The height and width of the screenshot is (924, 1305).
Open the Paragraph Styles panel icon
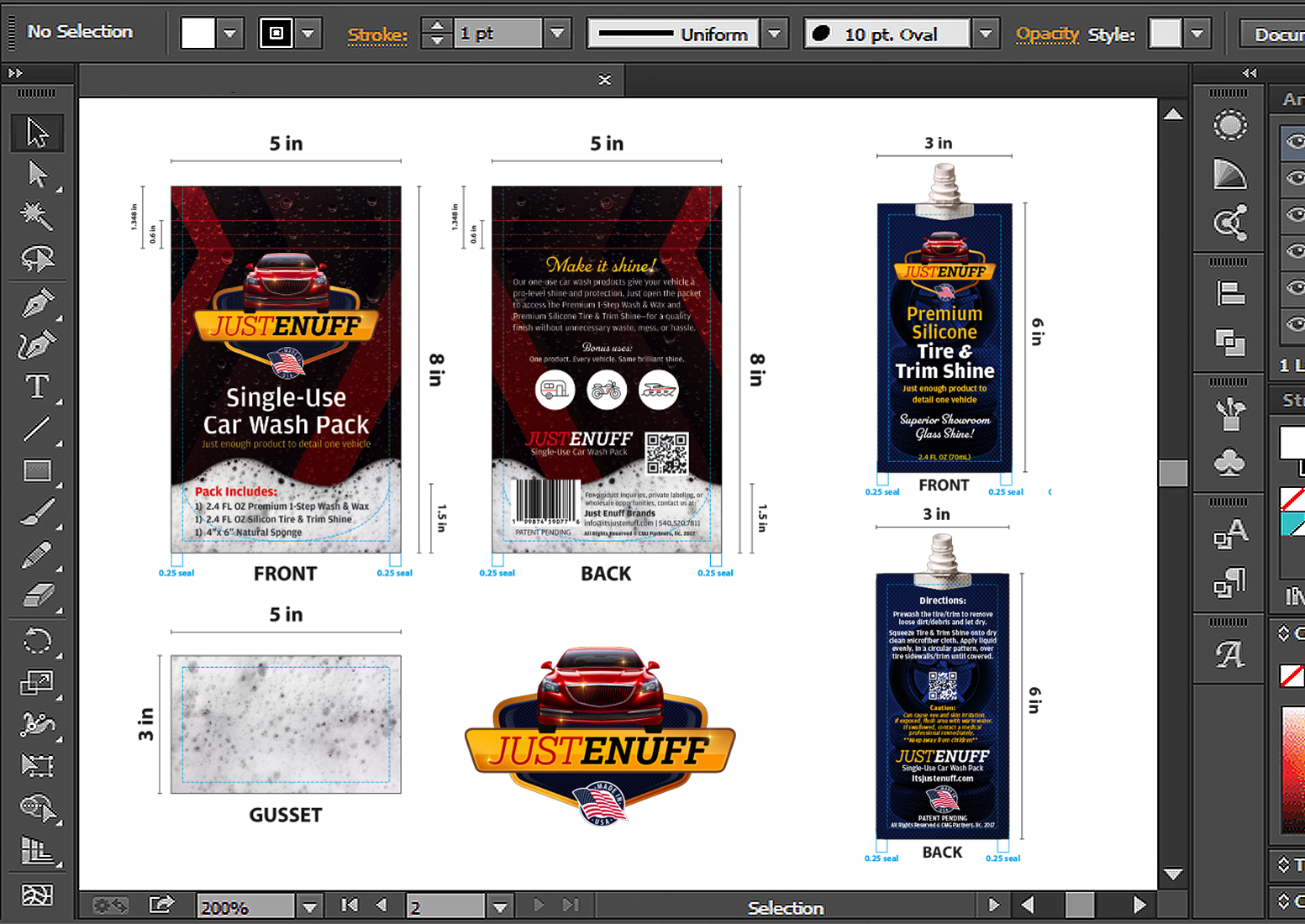pyautogui.click(x=1230, y=583)
